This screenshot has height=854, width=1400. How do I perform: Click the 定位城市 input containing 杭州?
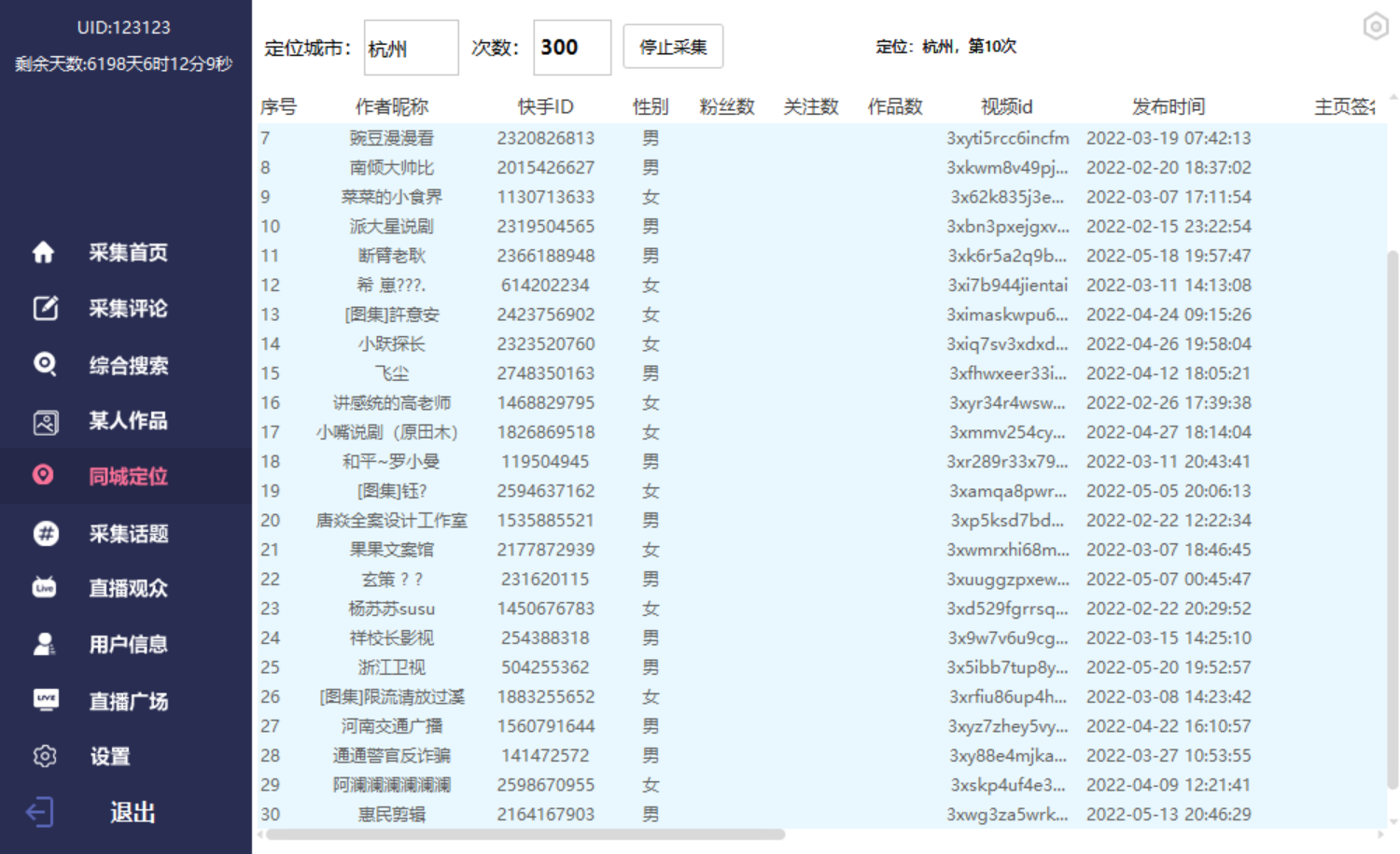(x=411, y=48)
